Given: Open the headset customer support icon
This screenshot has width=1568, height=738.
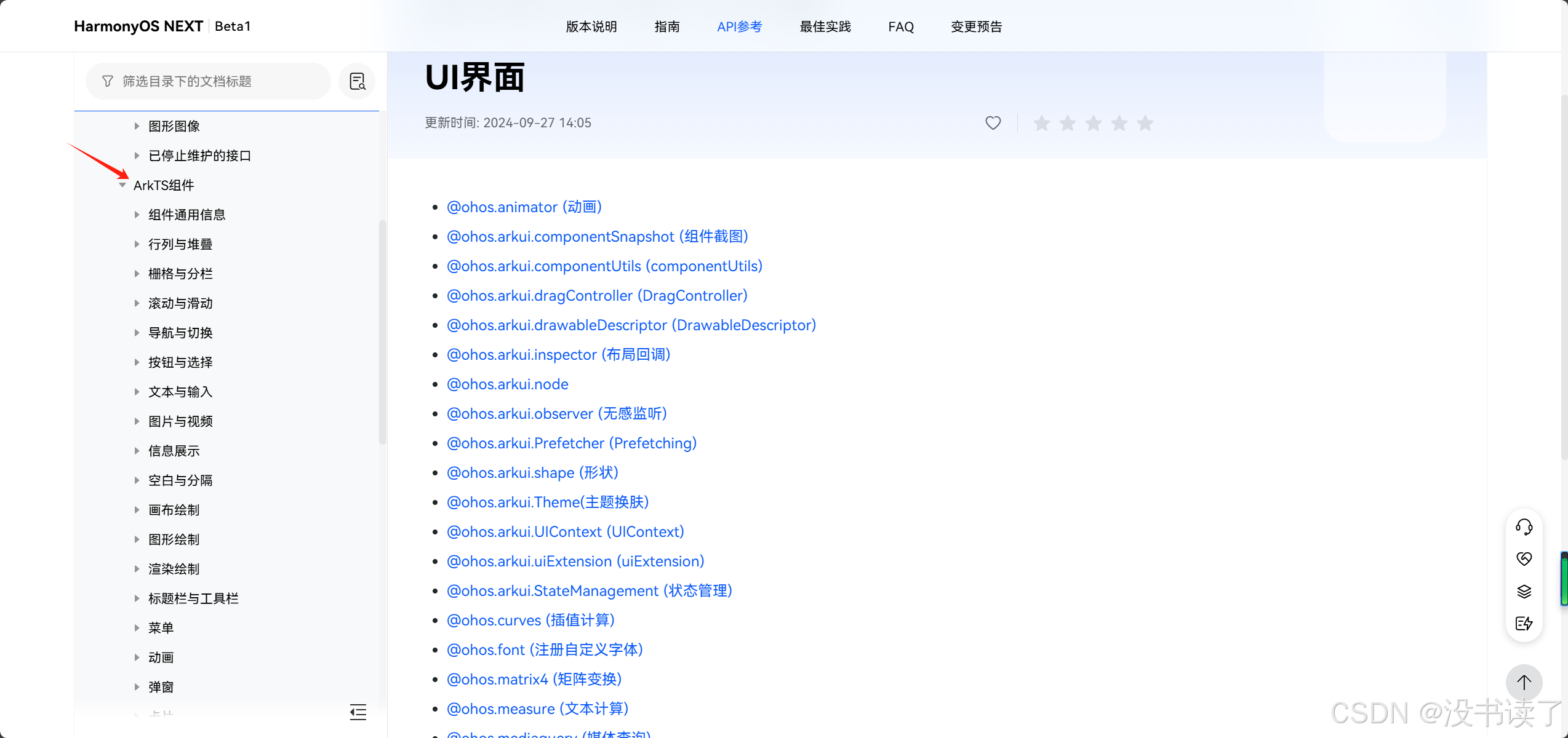Looking at the screenshot, I should 1524,526.
